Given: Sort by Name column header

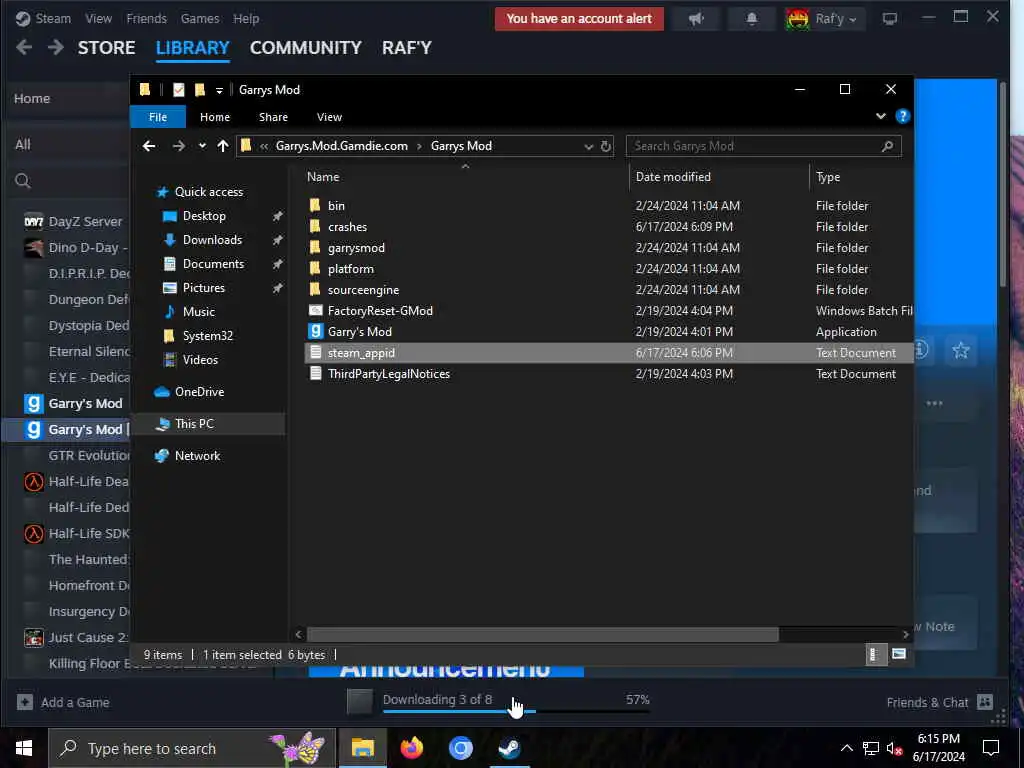Looking at the screenshot, I should pyautogui.click(x=323, y=177).
